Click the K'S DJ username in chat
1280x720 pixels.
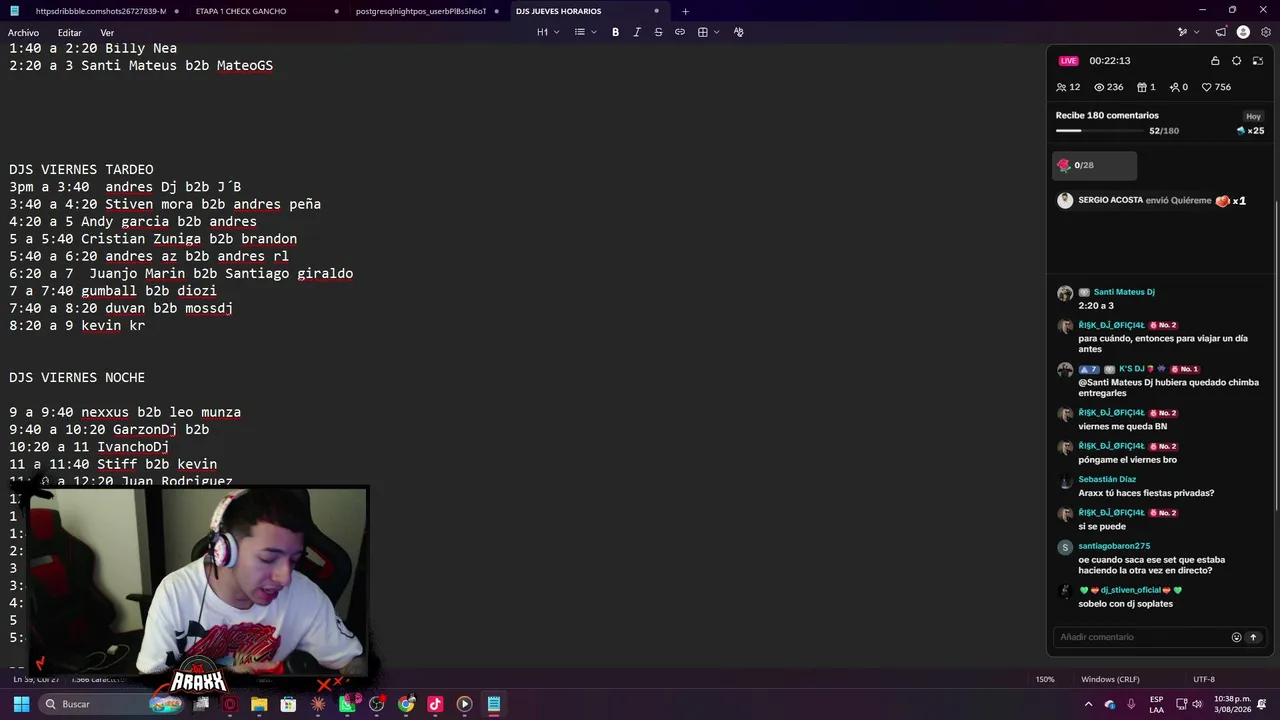1131,369
